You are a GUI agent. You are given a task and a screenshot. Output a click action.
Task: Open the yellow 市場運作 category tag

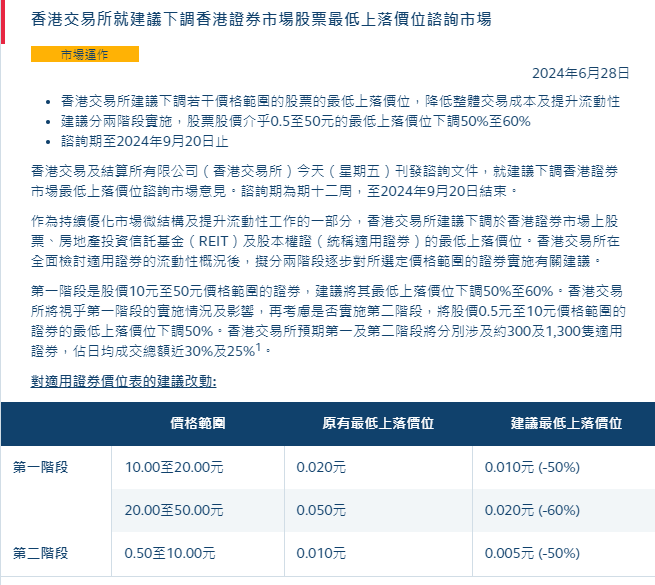(85, 54)
